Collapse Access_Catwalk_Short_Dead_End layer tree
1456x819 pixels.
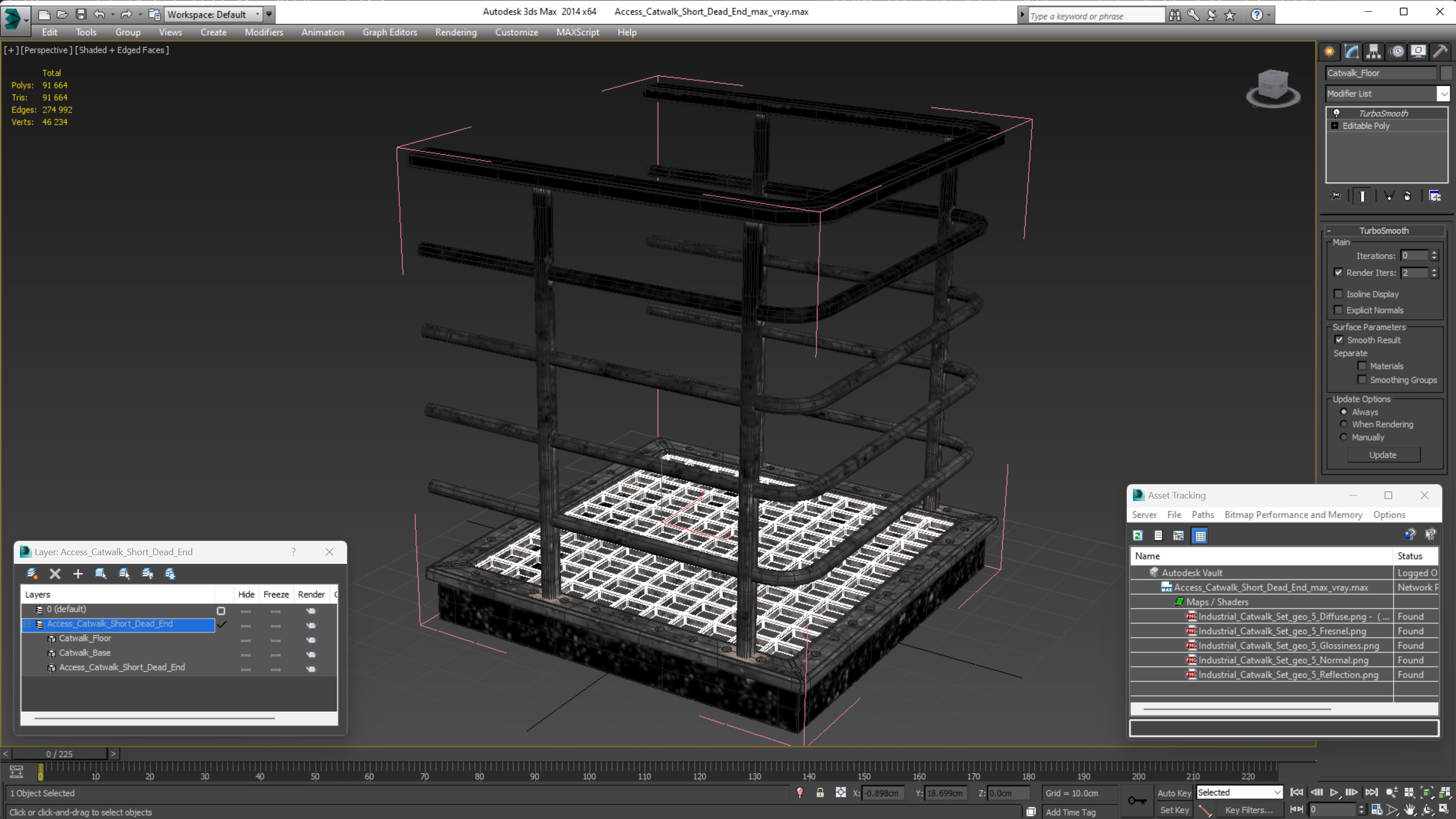click(27, 624)
